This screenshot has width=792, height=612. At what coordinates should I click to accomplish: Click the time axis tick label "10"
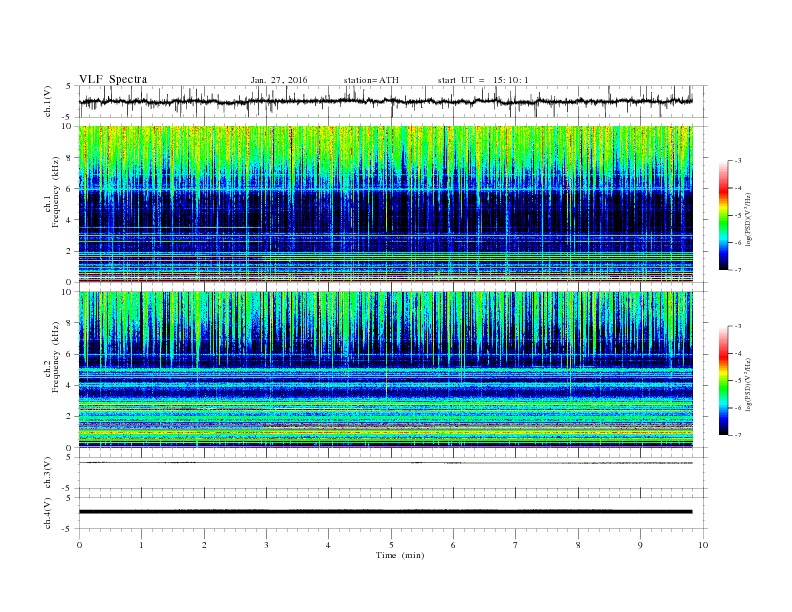coord(703,545)
